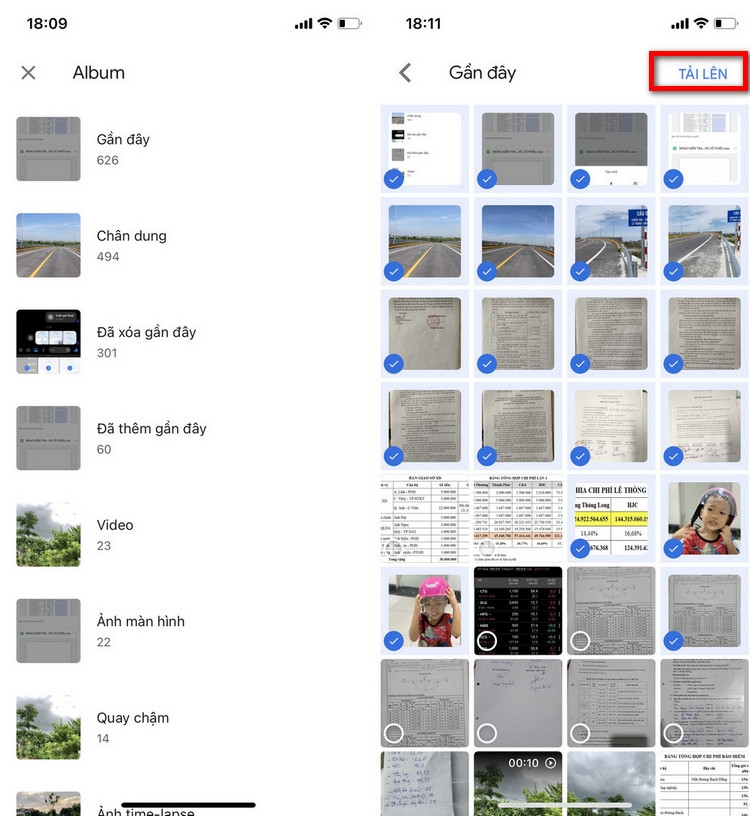Tap the 23 count under Video

point(104,546)
